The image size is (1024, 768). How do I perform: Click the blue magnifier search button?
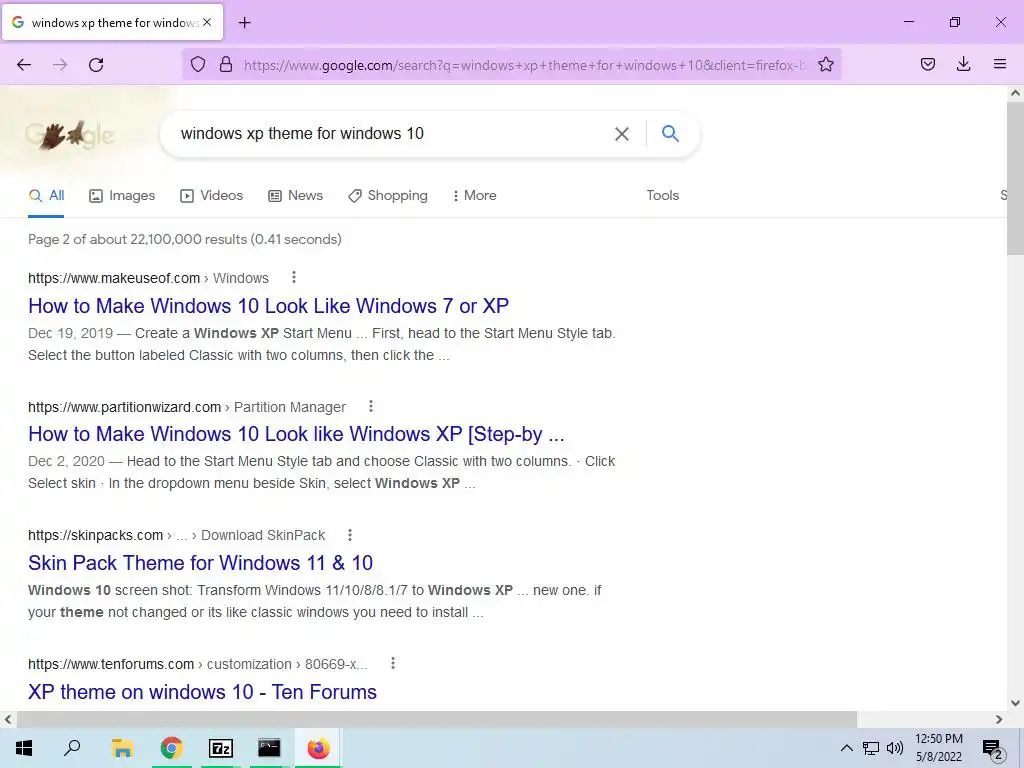click(671, 133)
